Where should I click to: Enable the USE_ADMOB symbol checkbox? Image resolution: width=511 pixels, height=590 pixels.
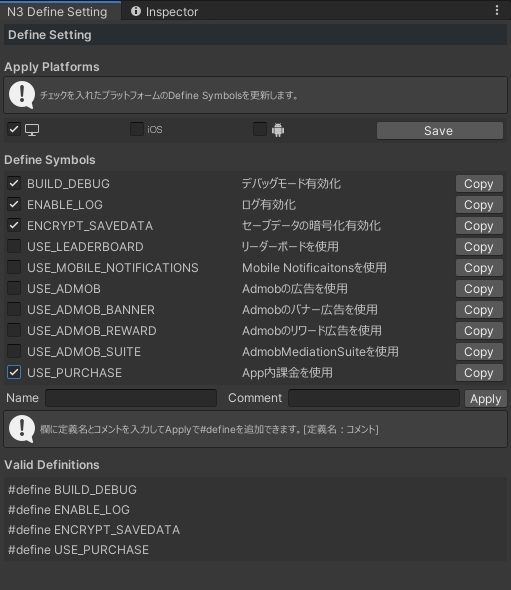(x=14, y=288)
